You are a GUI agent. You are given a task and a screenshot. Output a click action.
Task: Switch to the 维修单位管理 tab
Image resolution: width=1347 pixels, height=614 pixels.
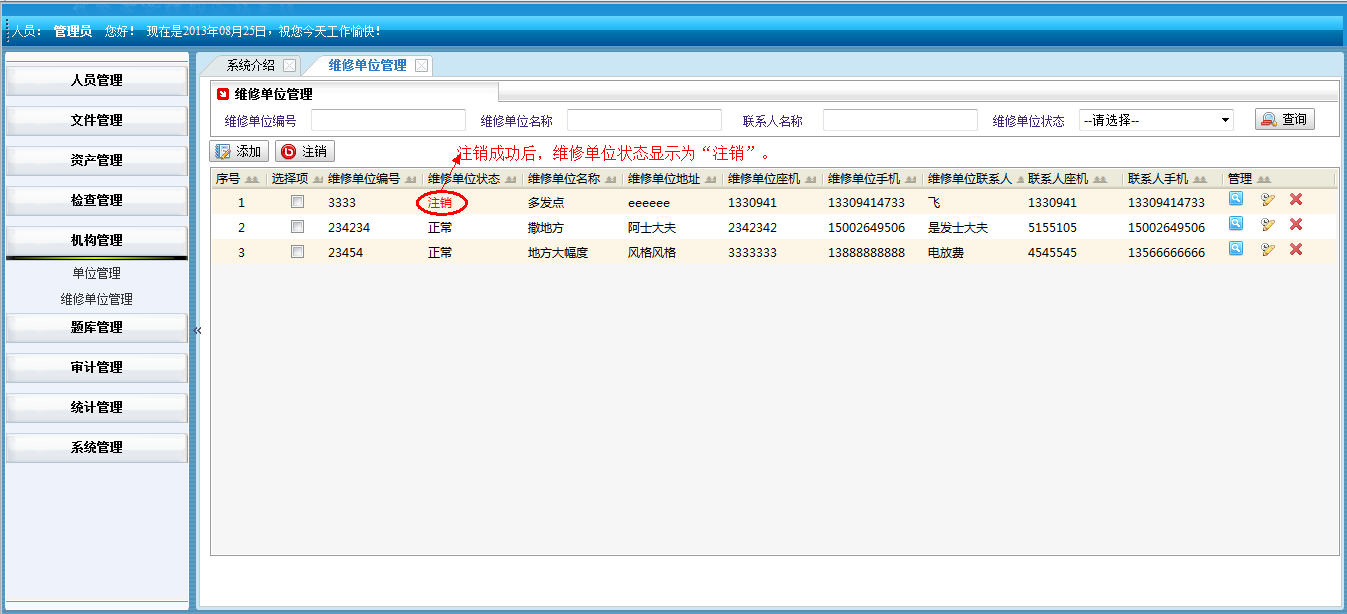[x=367, y=66]
